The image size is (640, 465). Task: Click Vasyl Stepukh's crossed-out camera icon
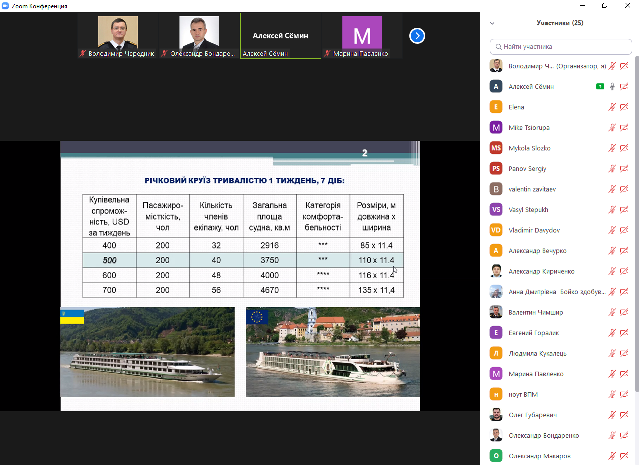[x=624, y=209]
